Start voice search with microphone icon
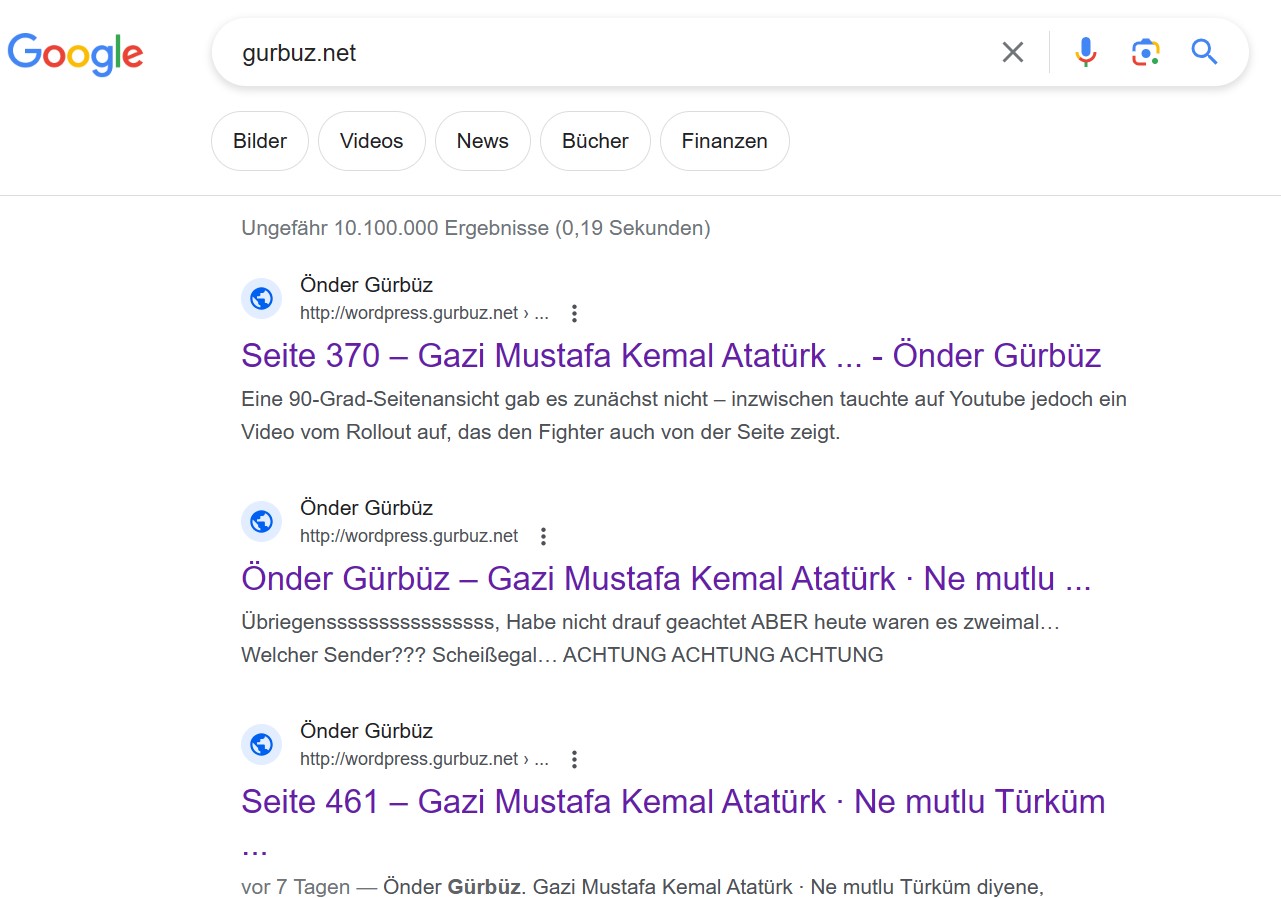The image size is (1281, 898). pos(1086,52)
